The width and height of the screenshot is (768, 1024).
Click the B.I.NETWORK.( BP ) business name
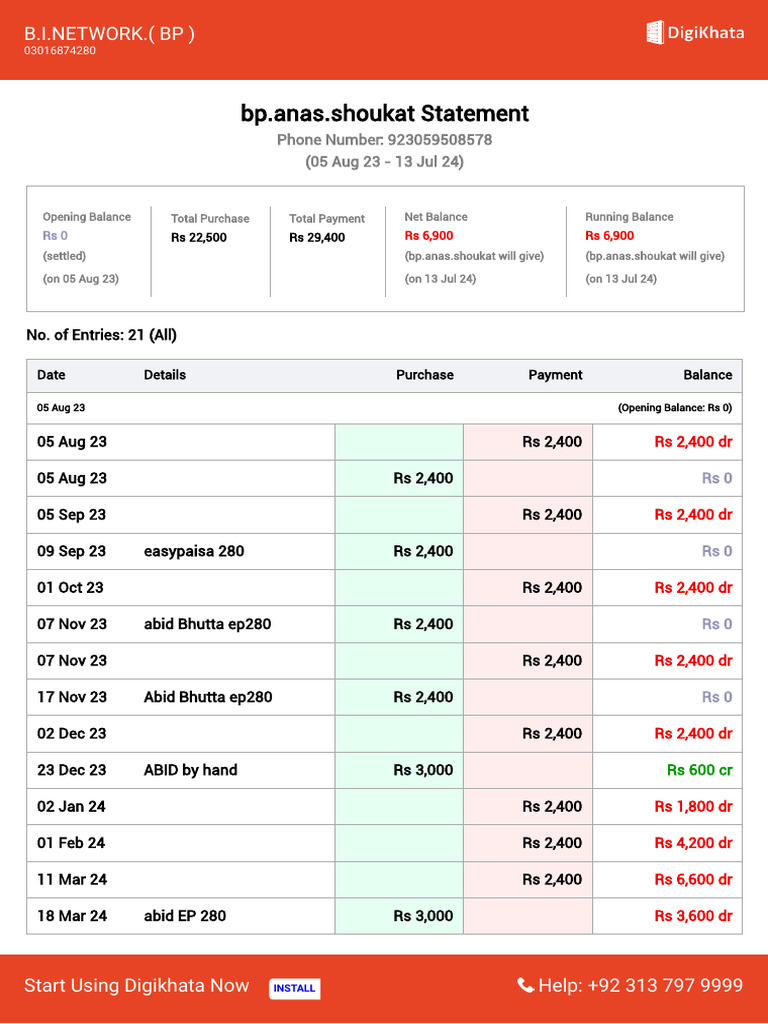[109, 33]
